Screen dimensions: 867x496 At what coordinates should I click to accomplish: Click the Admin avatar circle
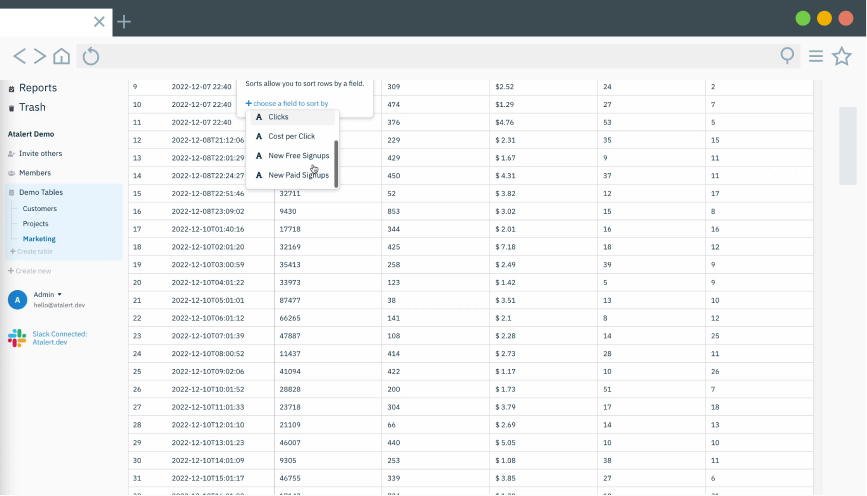tap(17, 300)
